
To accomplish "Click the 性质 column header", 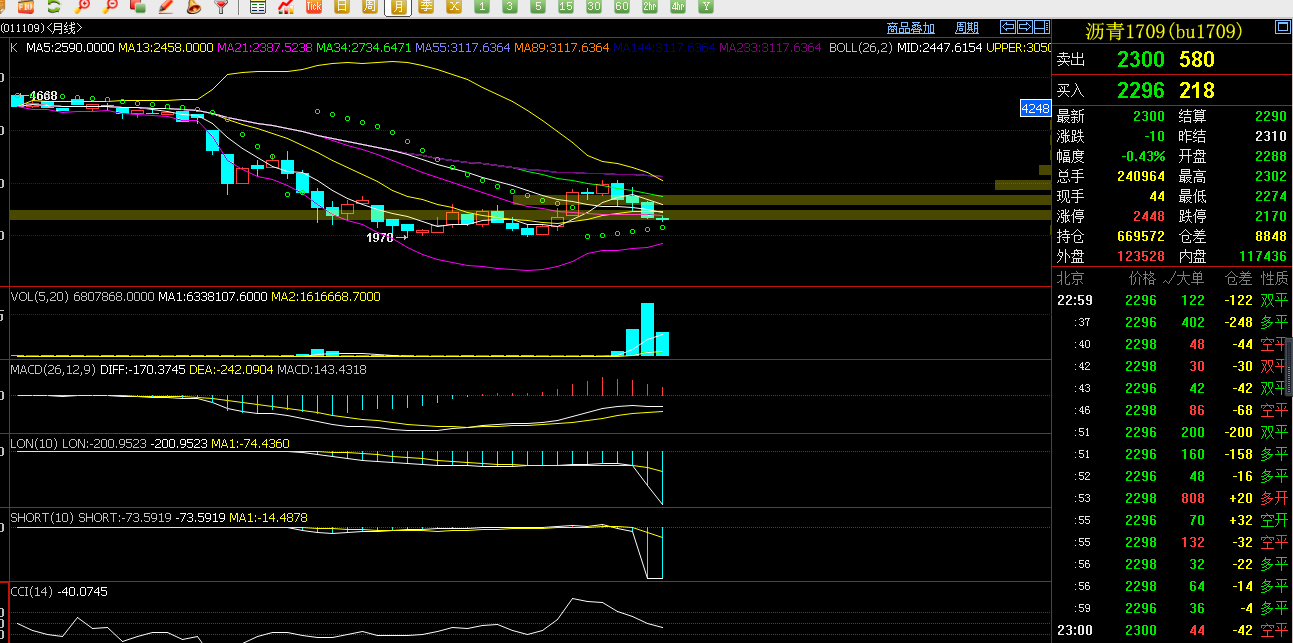I will pos(1274,278).
